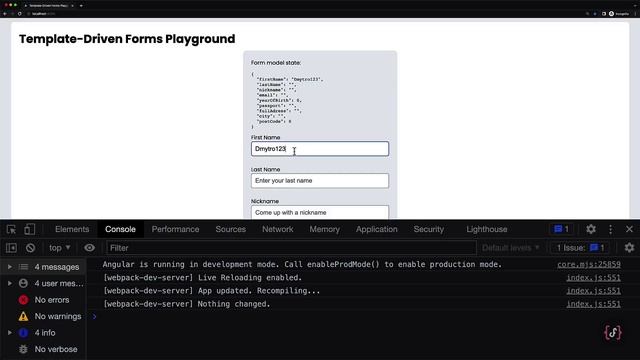Screen dimensions: 640x360
Task: Click the issues badge in the tab bar
Action: pos(561,229)
